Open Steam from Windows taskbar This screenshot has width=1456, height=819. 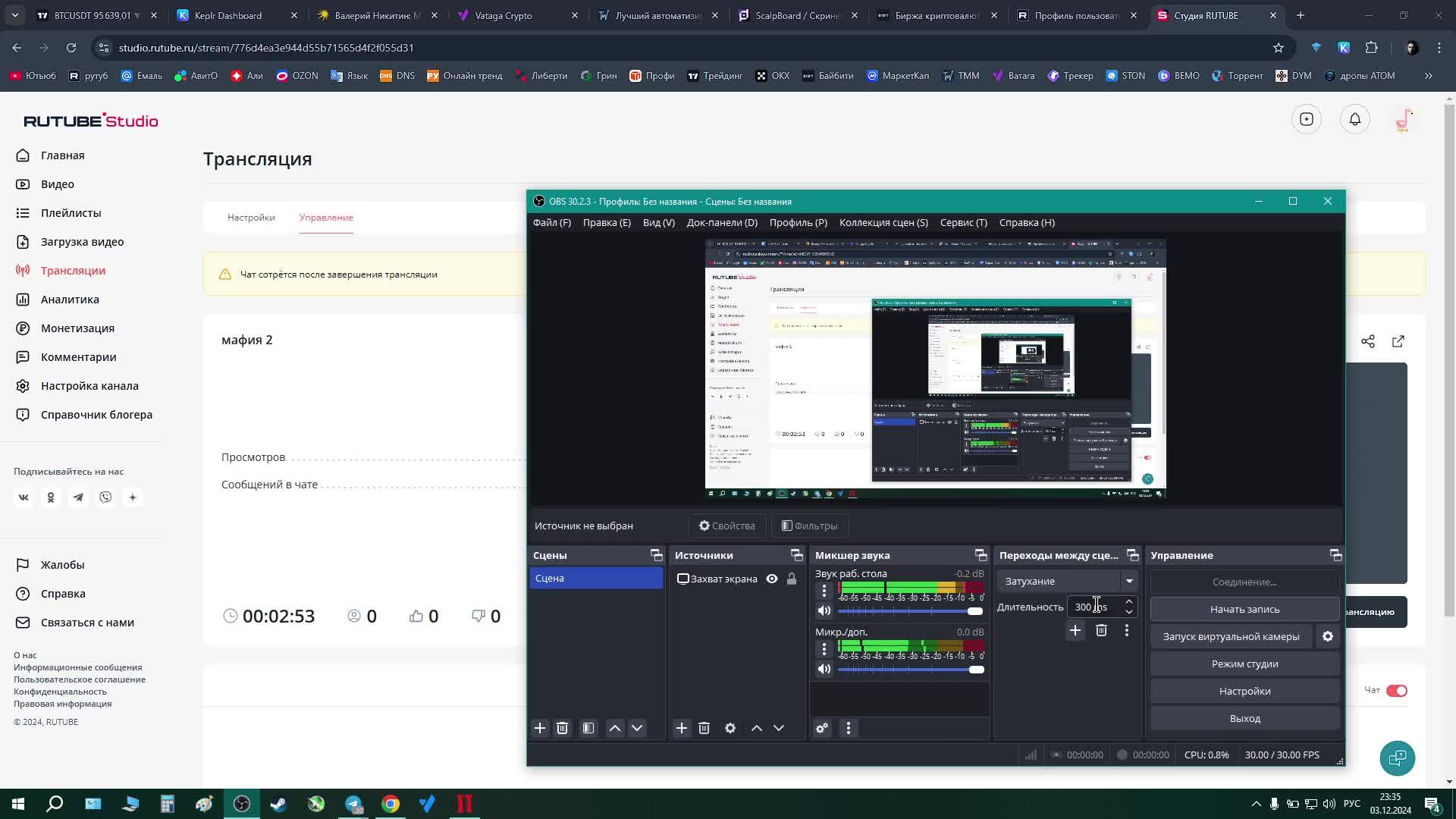(x=278, y=804)
